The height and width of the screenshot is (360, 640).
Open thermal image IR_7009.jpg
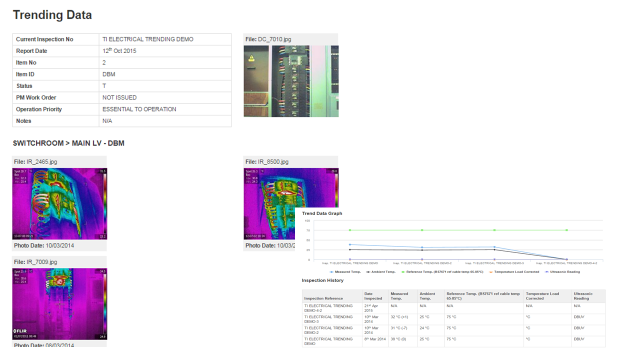tap(60, 304)
